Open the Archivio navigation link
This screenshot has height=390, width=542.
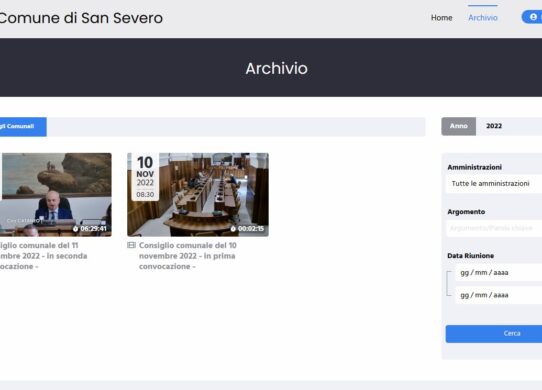tap(483, 18)
